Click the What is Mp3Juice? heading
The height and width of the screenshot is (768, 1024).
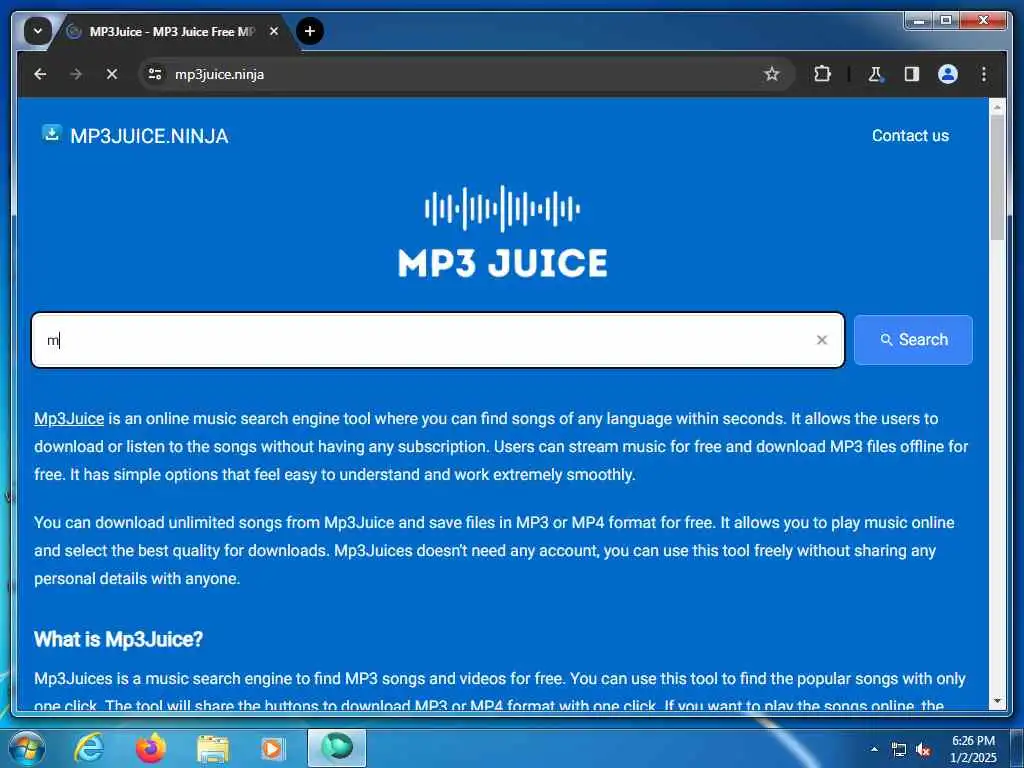[118, 639]
